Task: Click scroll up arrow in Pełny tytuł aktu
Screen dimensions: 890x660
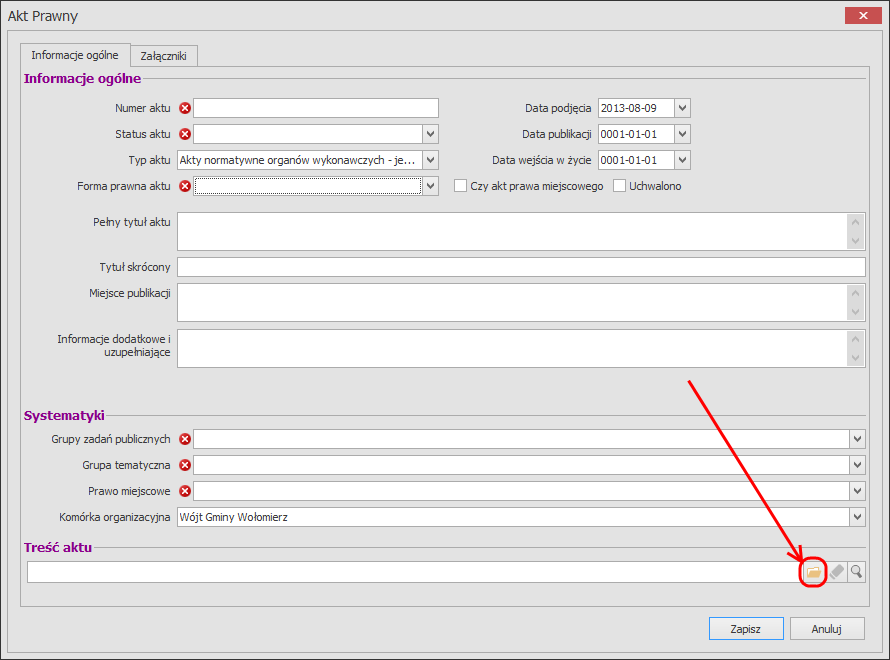Action: [x=855, y=222]
